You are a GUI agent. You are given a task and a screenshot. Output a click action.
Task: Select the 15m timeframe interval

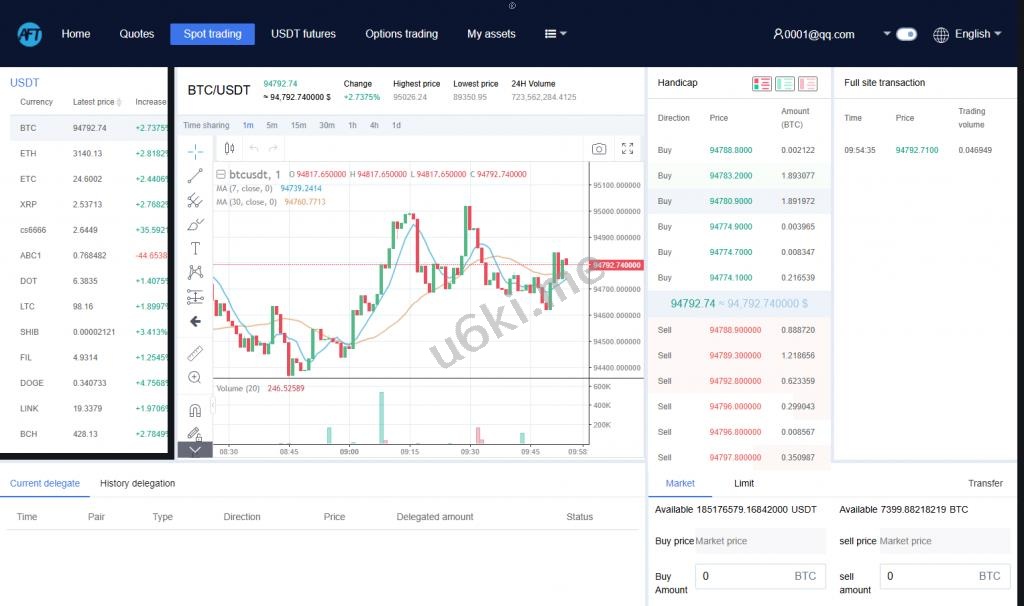point(298,125)
